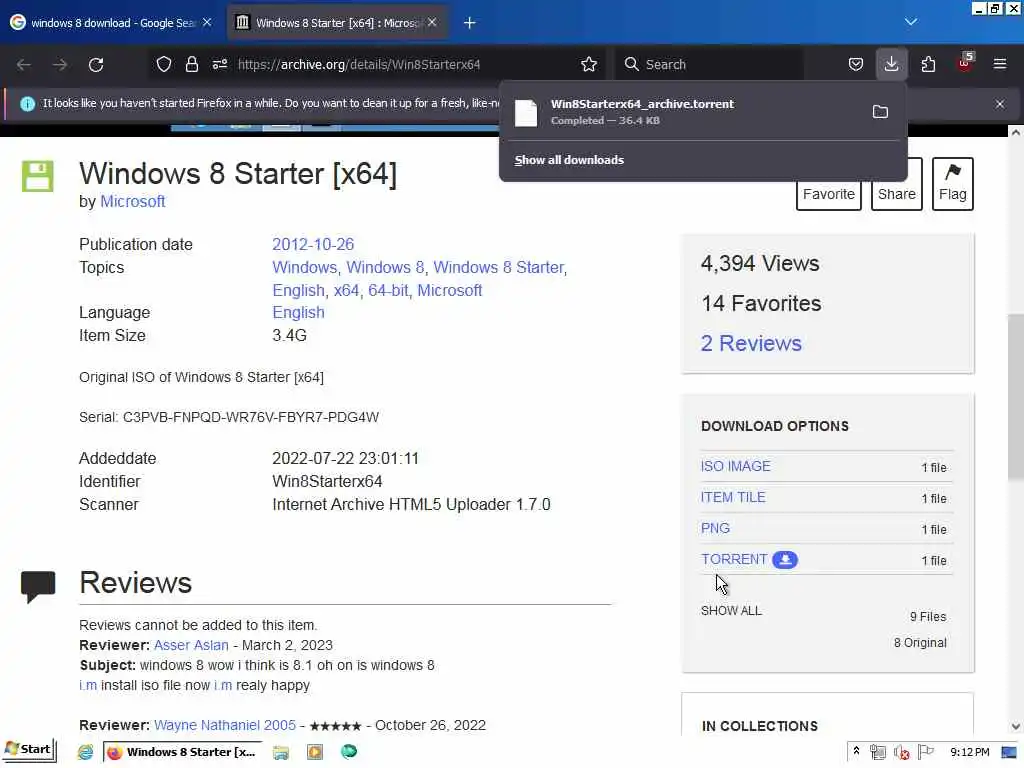Image resolution: width=1024 pixels, height=768 pixels.
Task: Click the forward navigation arrow
Action: click(x=59, y=65)
